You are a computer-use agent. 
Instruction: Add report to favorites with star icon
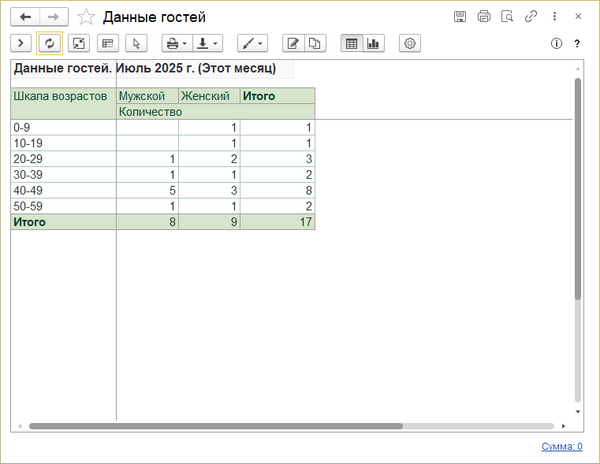86,17
